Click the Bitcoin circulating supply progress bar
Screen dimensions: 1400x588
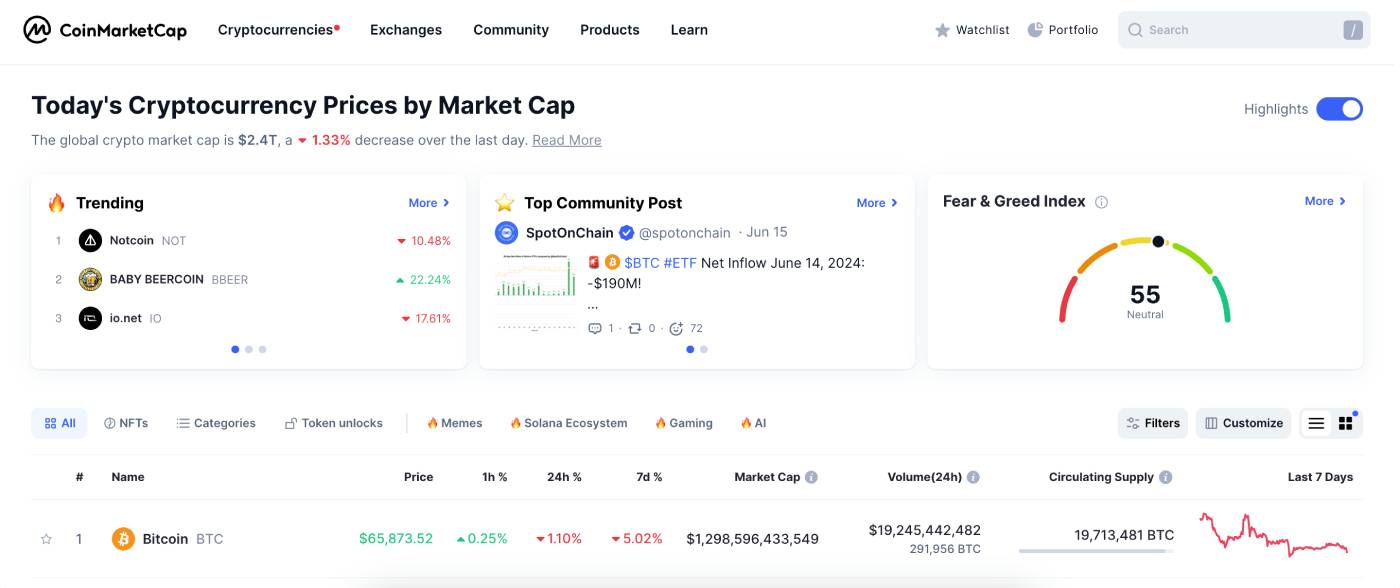(x=1096, y=551)
